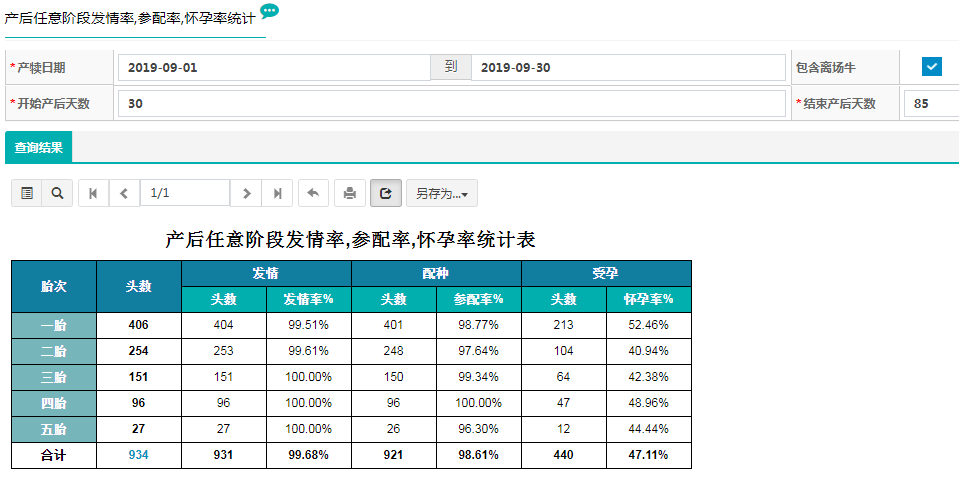959x477 pixels.
Task: Select the 五胎 row label
Action: click(x=54, y=429)
